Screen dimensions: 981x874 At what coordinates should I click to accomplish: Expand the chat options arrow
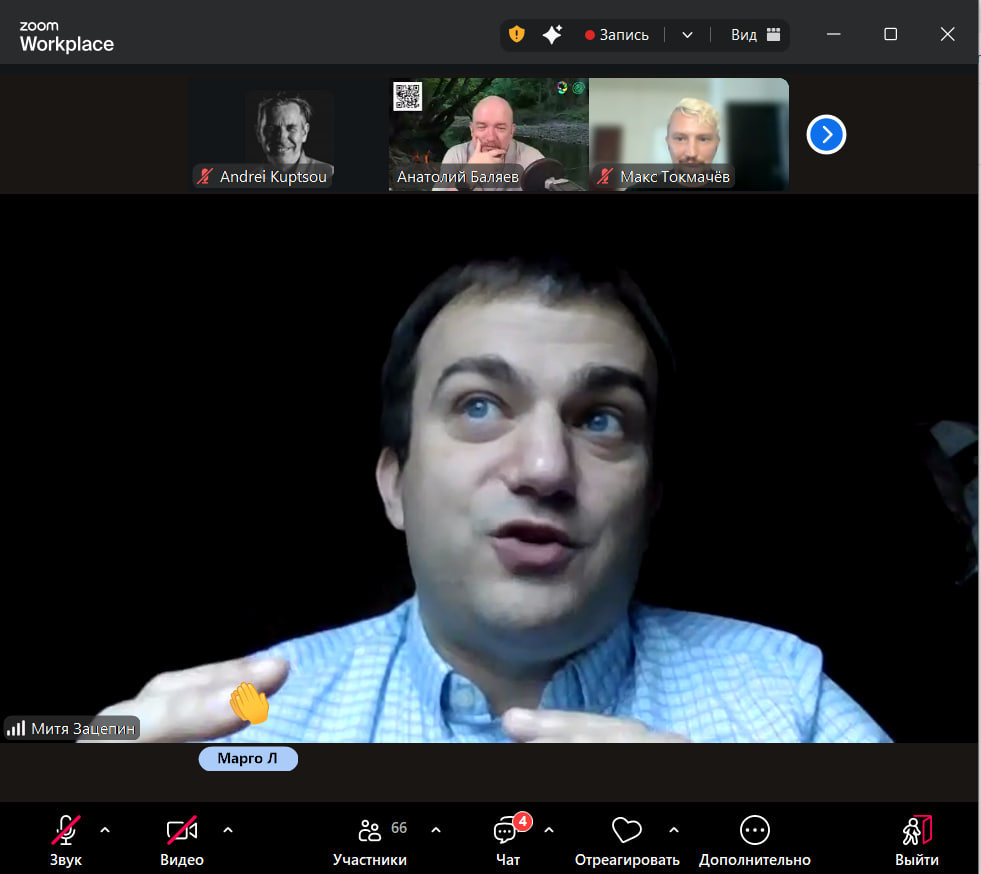coord(548,829)
